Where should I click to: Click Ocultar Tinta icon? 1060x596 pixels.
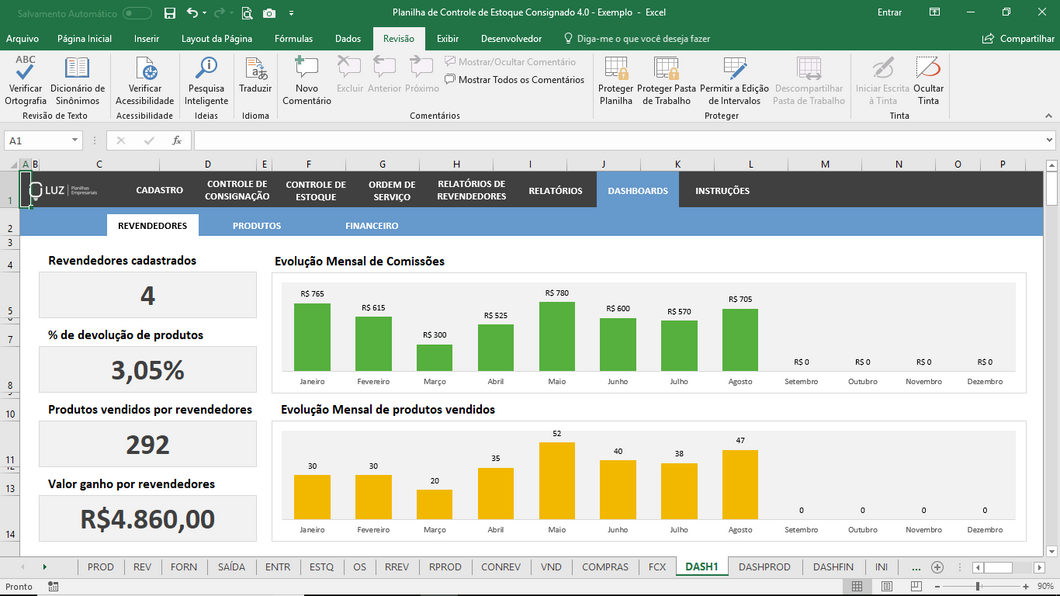point(928,80)
